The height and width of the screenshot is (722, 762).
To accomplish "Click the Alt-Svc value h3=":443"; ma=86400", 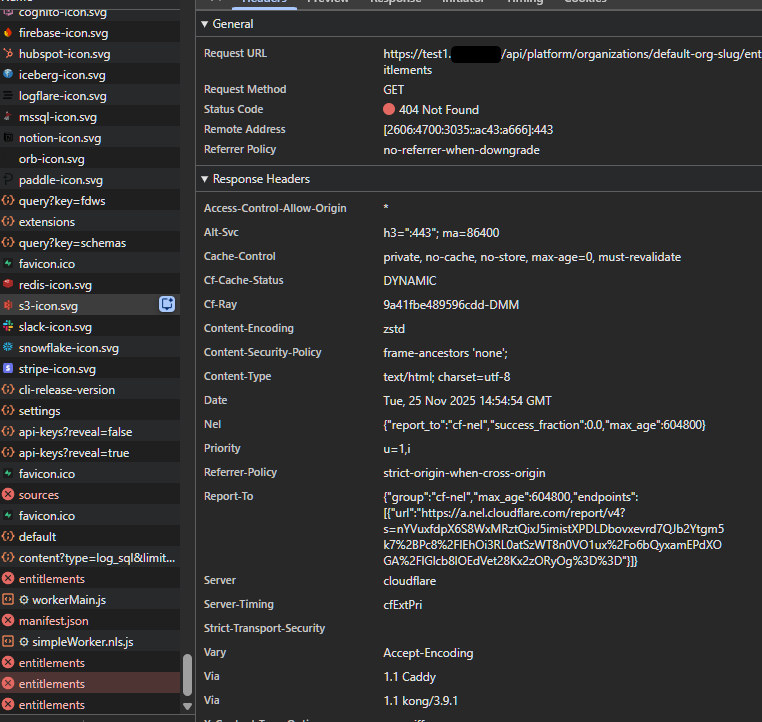I will tap(441, 233).
